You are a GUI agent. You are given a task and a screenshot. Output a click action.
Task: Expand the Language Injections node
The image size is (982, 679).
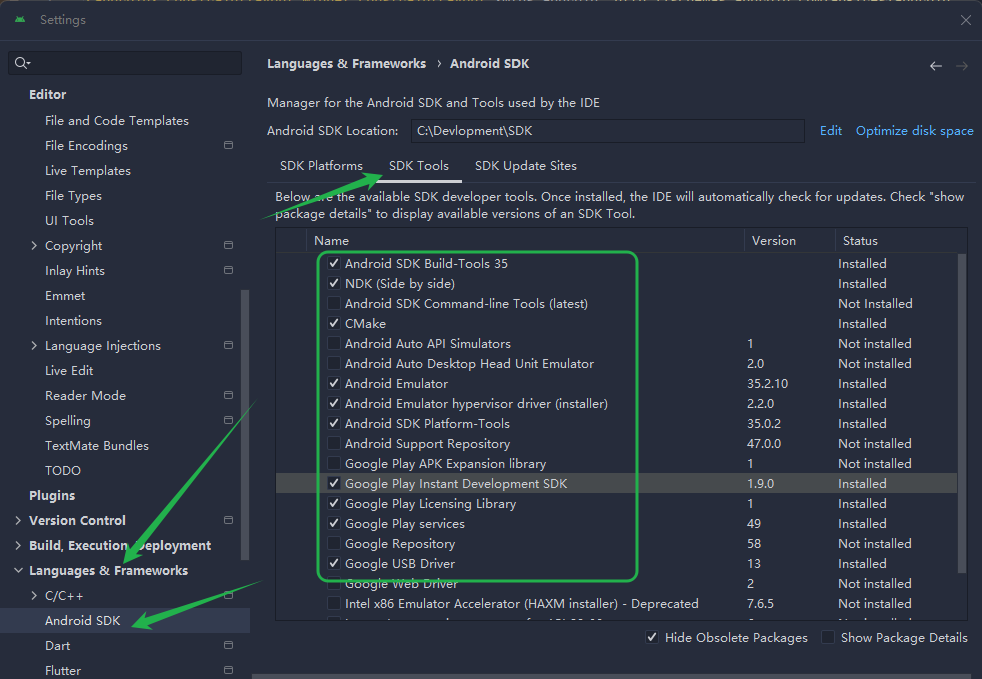pos(34,346)
